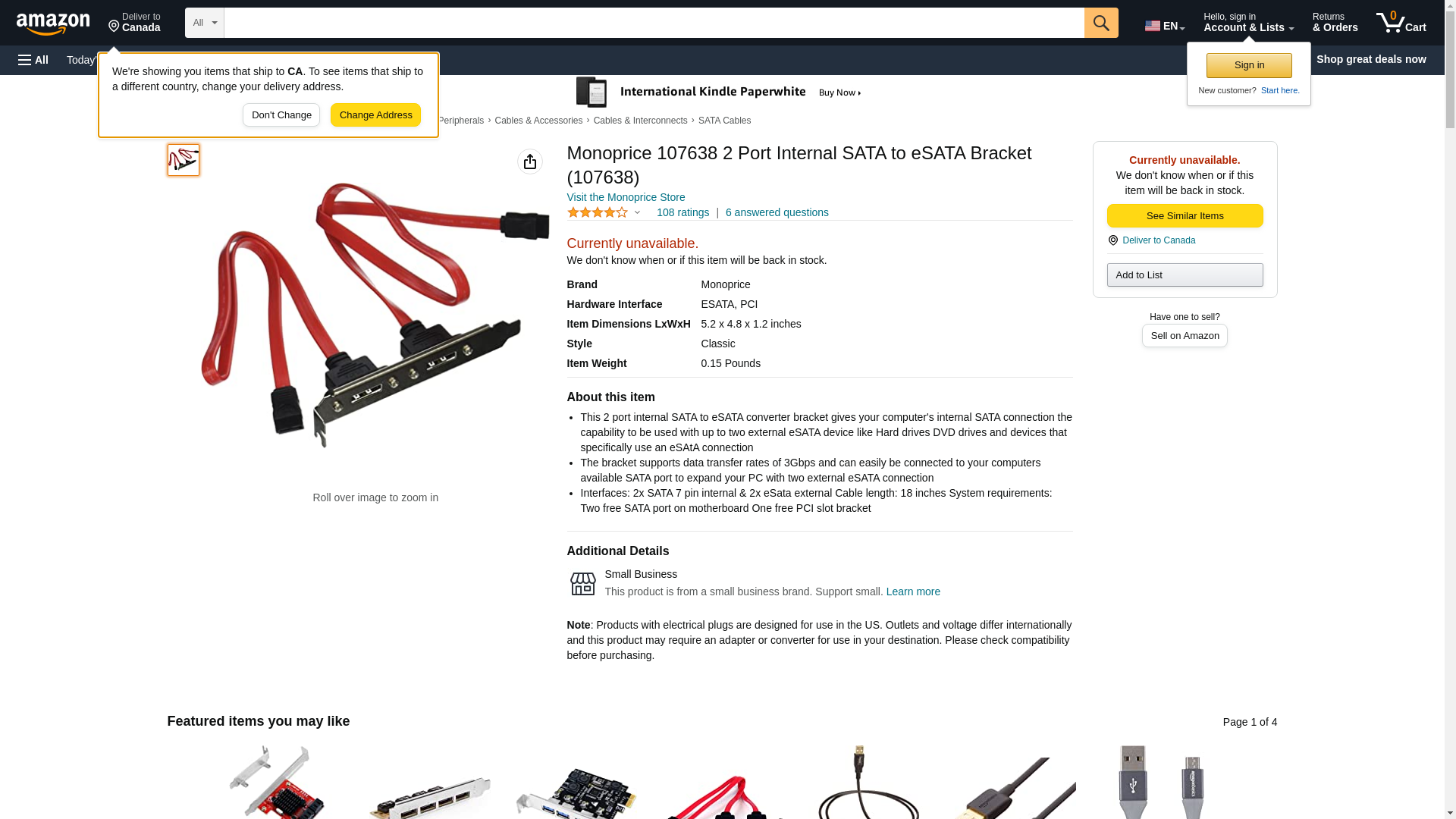This screenshot has width=1456, height=819.
Task: Click the Amazon logo
Action: tap(53, 24)
